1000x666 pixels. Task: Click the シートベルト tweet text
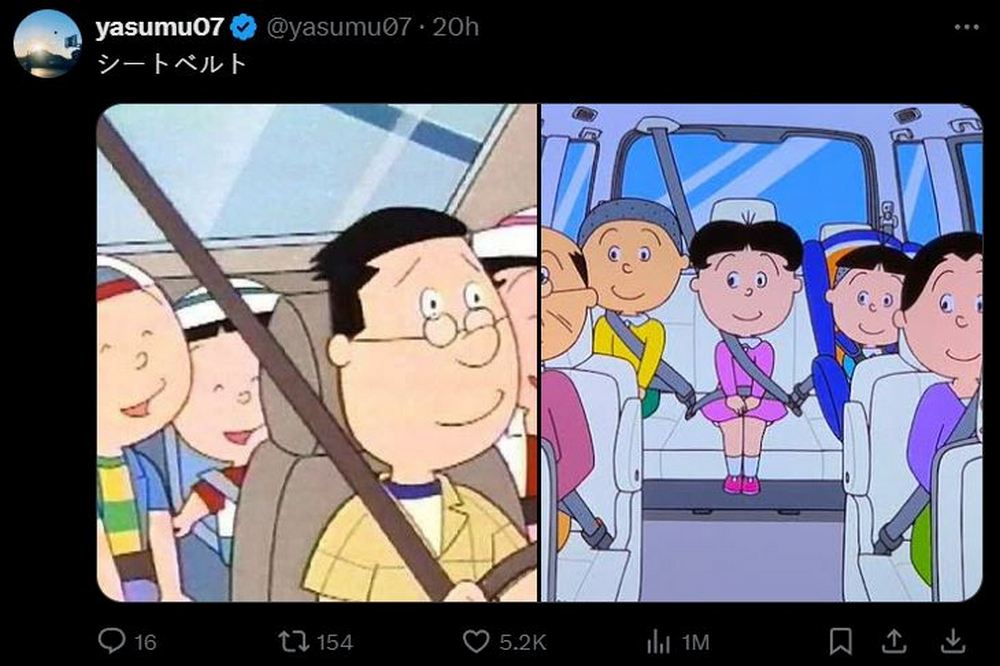point(171,64)
